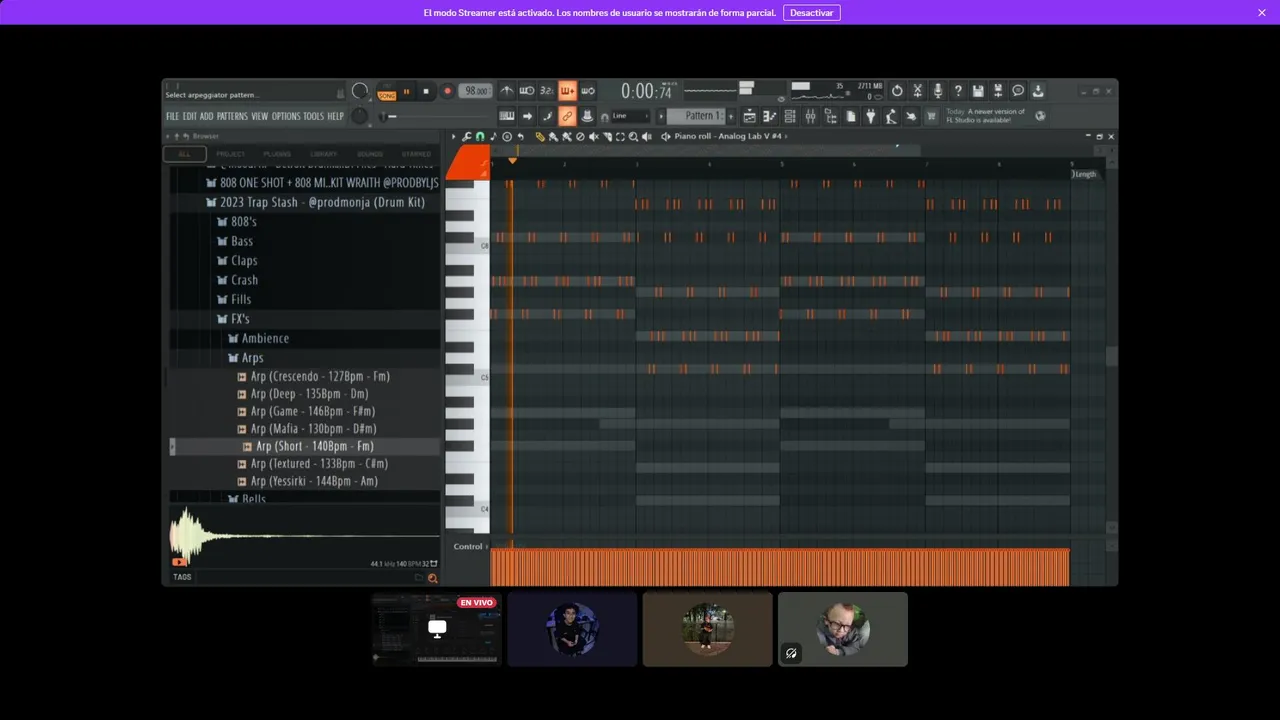Add new pattern with plus button
This screenshot has height=720, width=1280.
coord(731,116)
